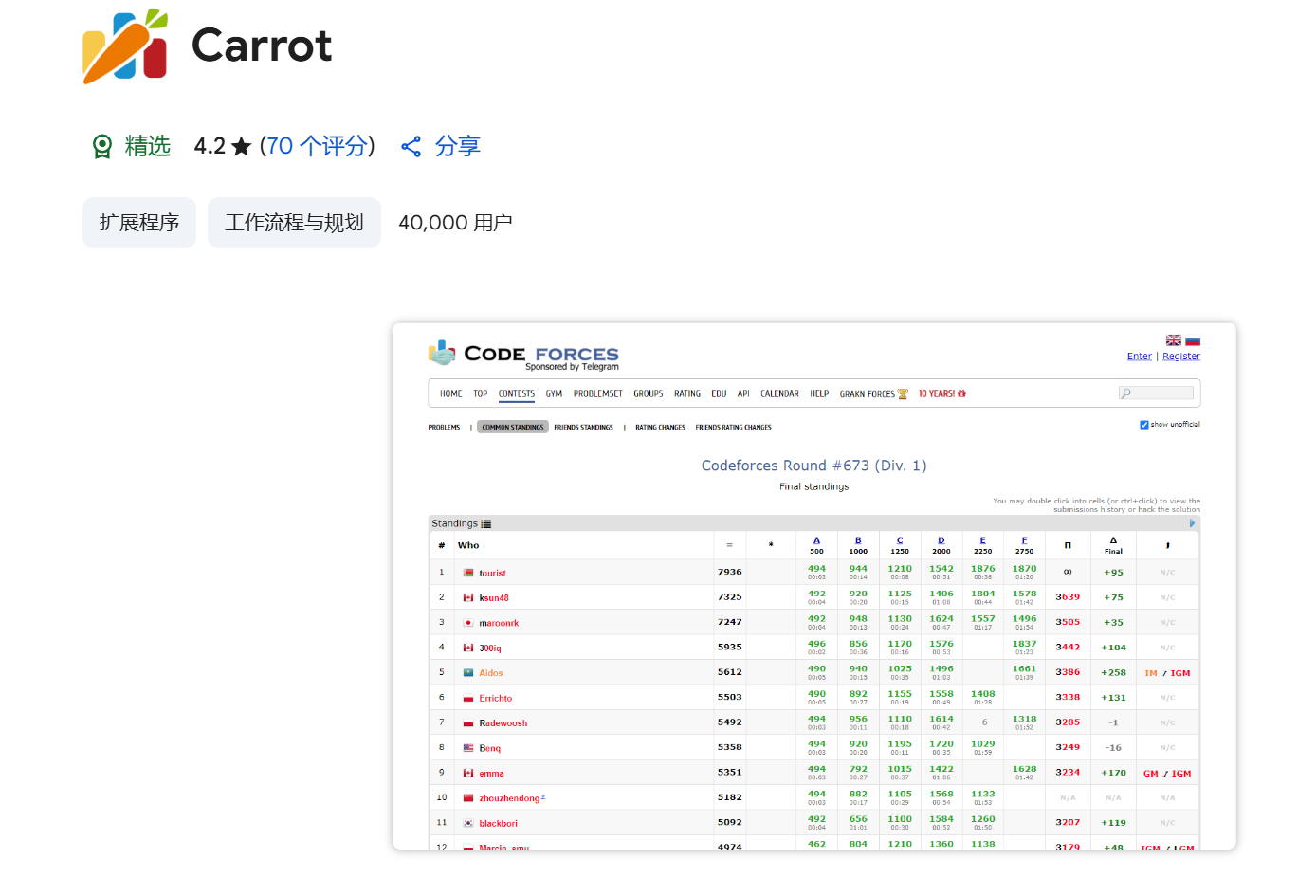
Task: Open the CALENDAR menu item
Action: [x=779, y=393]
